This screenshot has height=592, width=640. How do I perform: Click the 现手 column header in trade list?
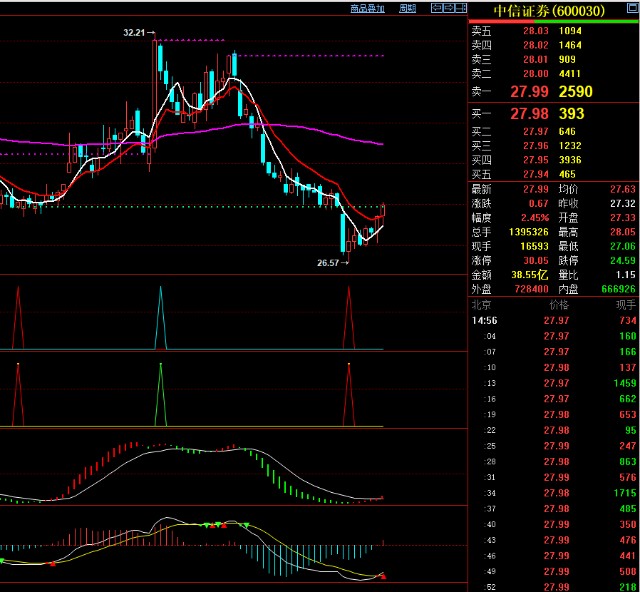click(625, 304)
